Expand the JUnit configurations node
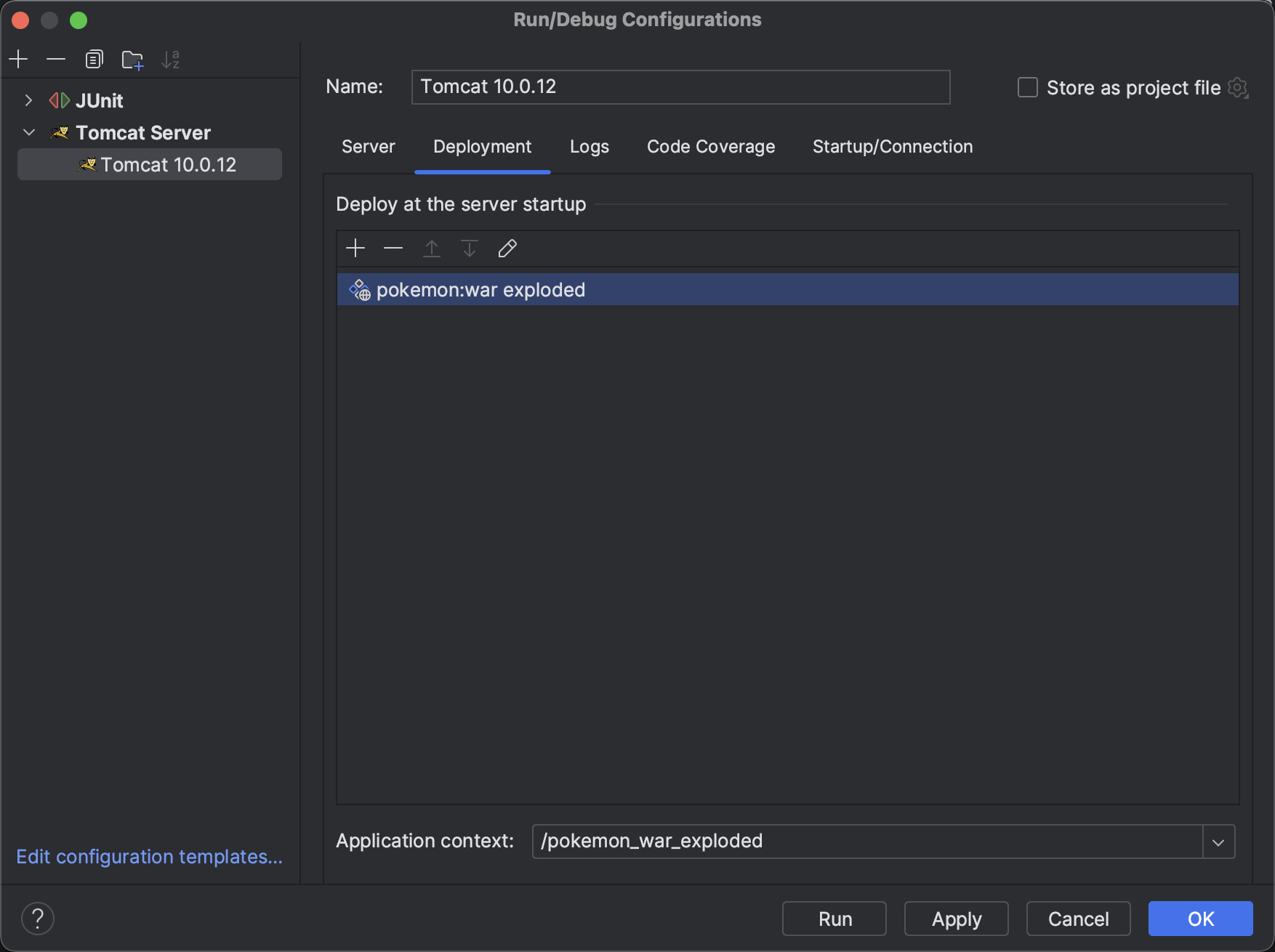 coord(28,100)
